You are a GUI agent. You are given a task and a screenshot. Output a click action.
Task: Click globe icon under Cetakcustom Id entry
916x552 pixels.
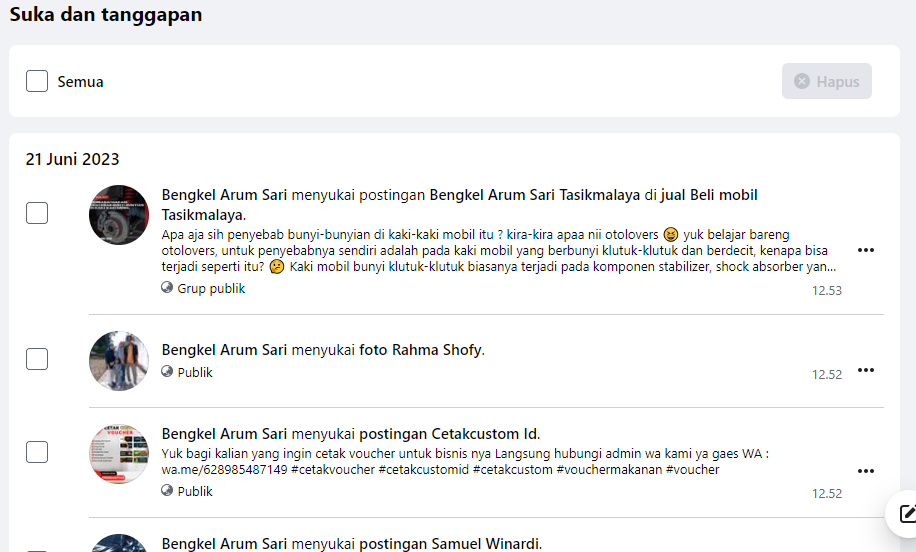pyautogui.click(x=167, y=490)
